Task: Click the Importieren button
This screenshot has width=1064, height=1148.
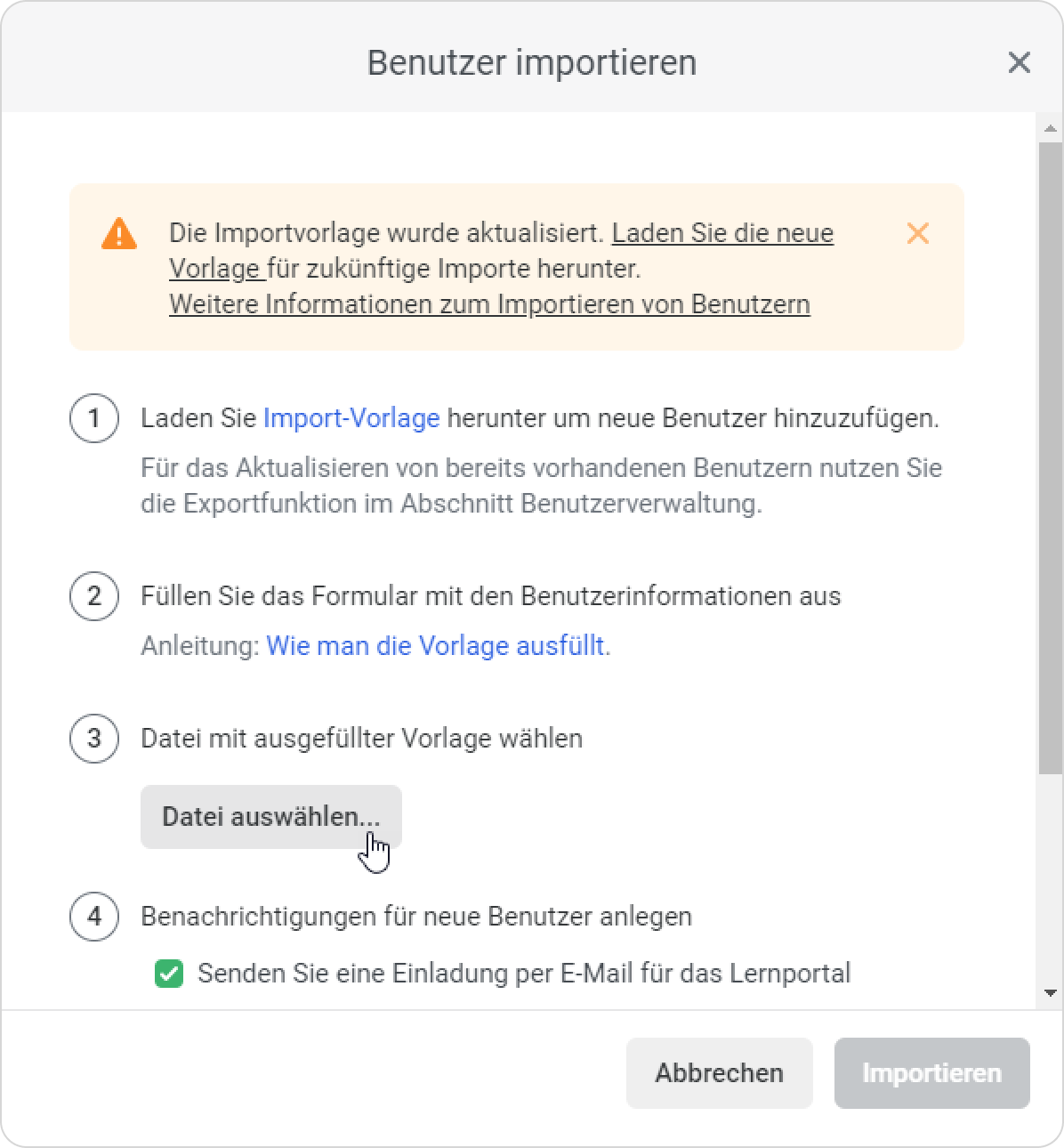Action: (x=931, y=1073)
